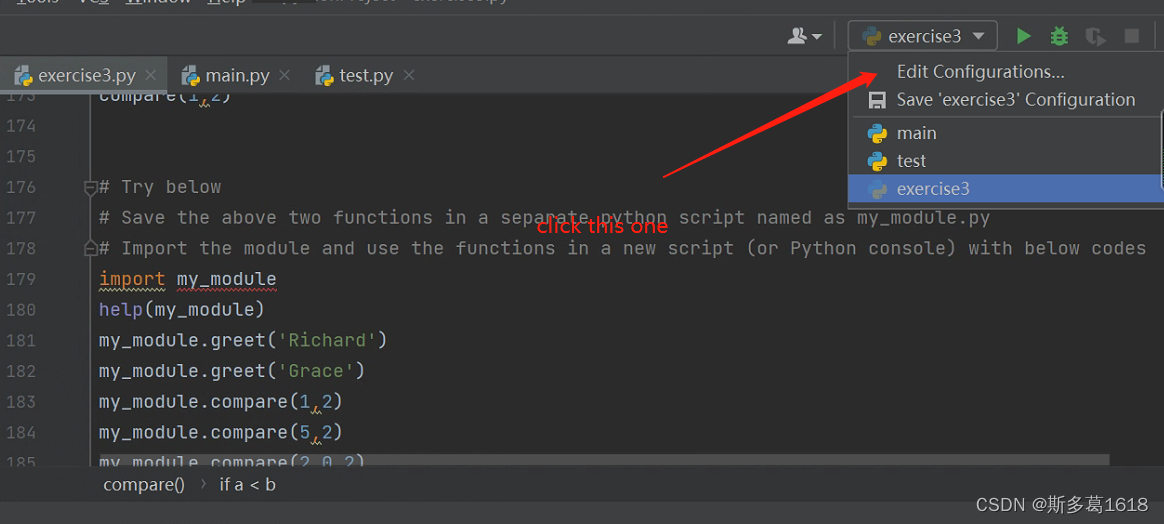Open the exercise3 run configuration dropdown
The height and width of the screenshot is (524, 1164).
(923, 36)
